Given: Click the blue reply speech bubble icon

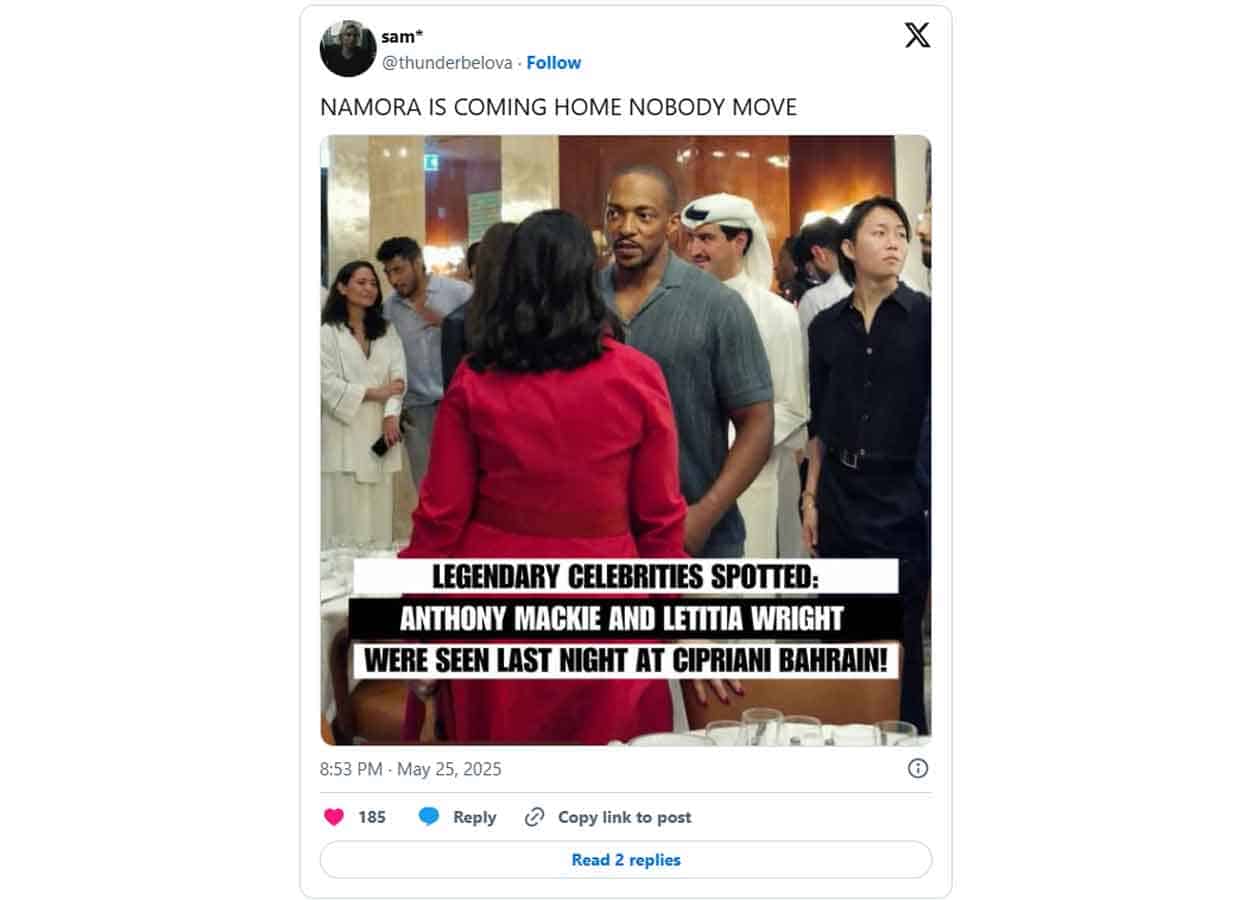Looking at the screenshot, I should click(429, 817).
